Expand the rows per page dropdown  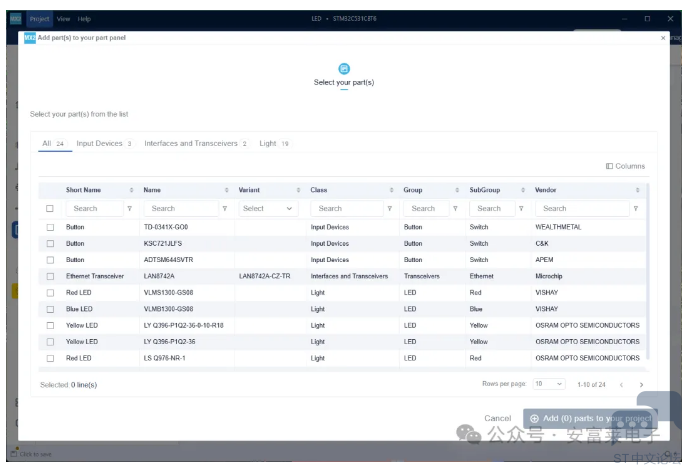point(549,384)
